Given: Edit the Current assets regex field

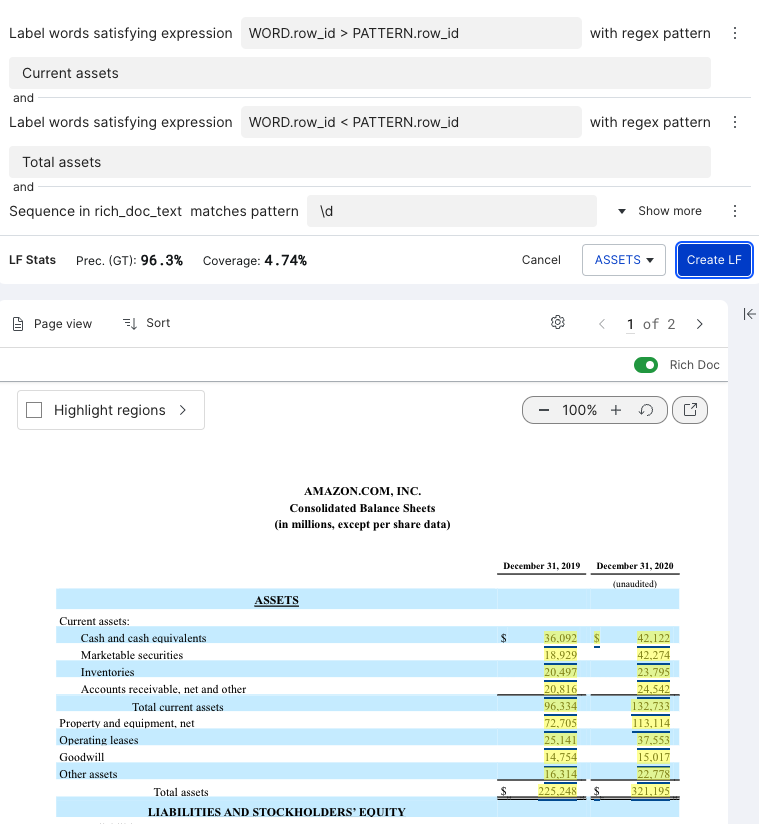Looking at the screenshot, I should point(360,73).
